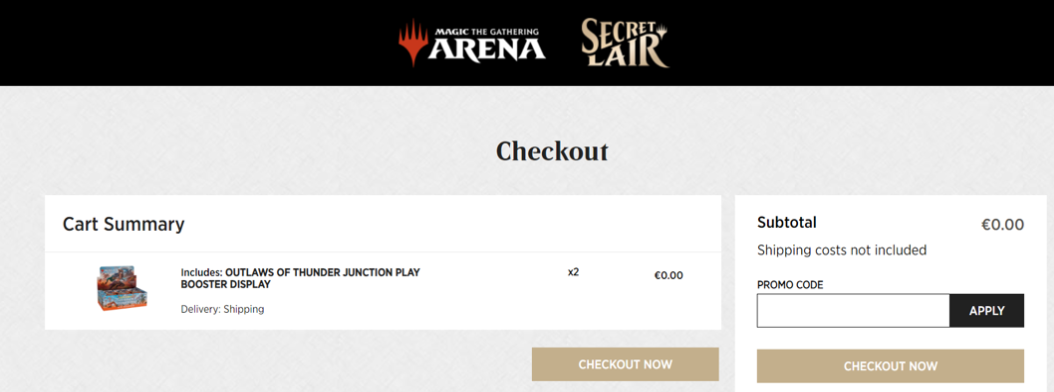
Task: Click the Magic The Gathering Arena logo
Action: pyautogui.click(x=472, y=43)
